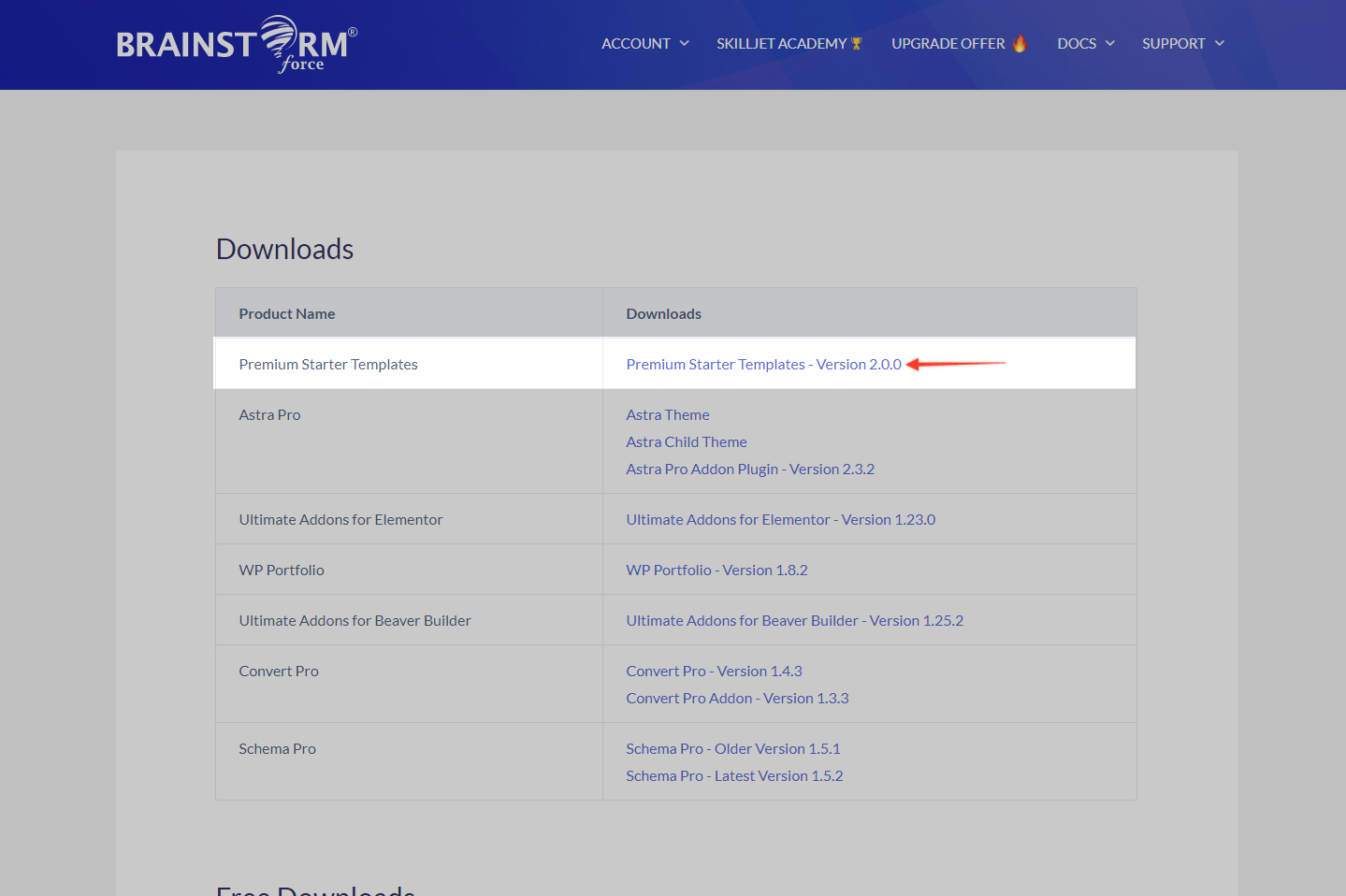
Task: Click the Premium Starter Templates product name
Action: tap(328, 364)
